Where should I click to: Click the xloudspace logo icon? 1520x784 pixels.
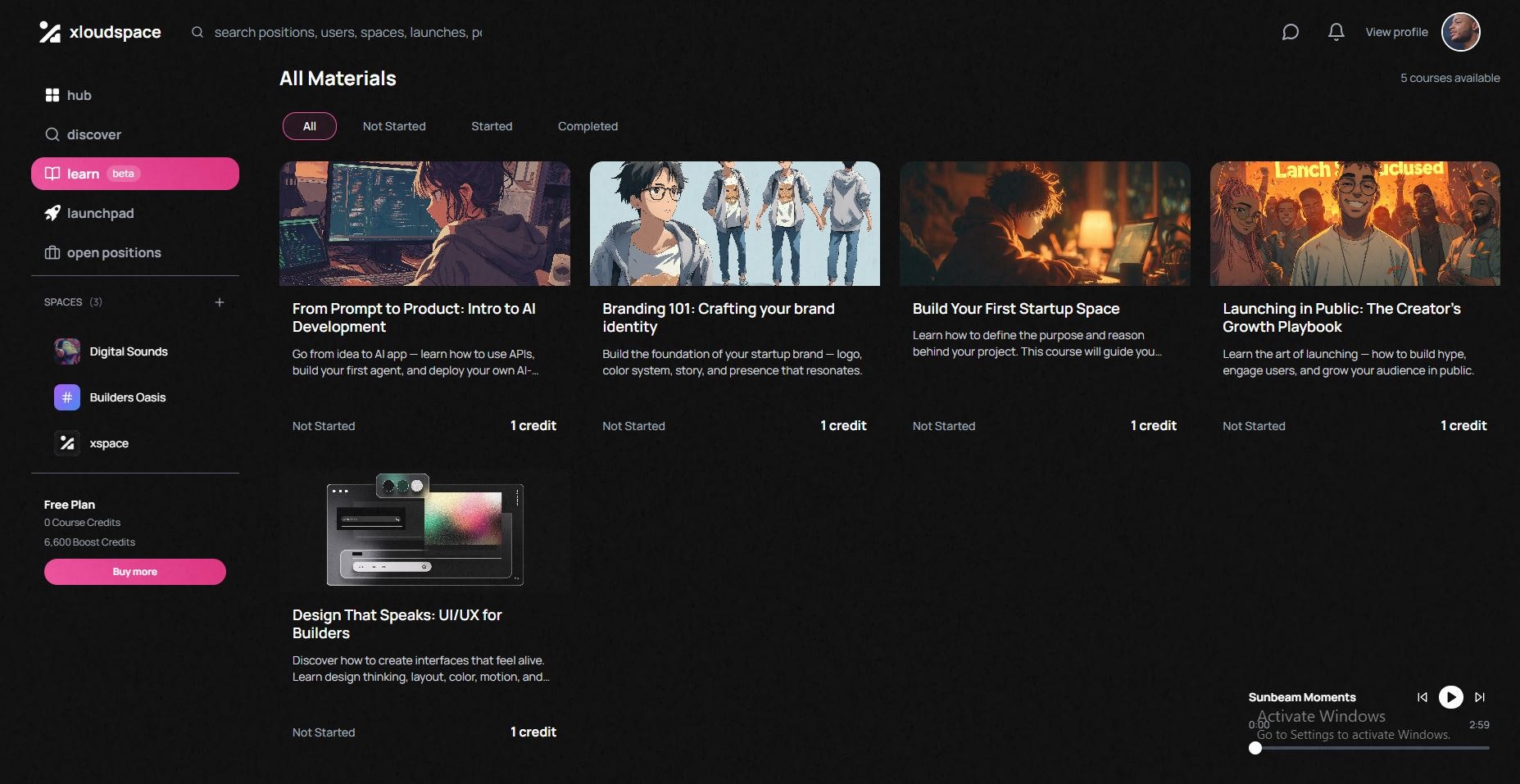50,32
